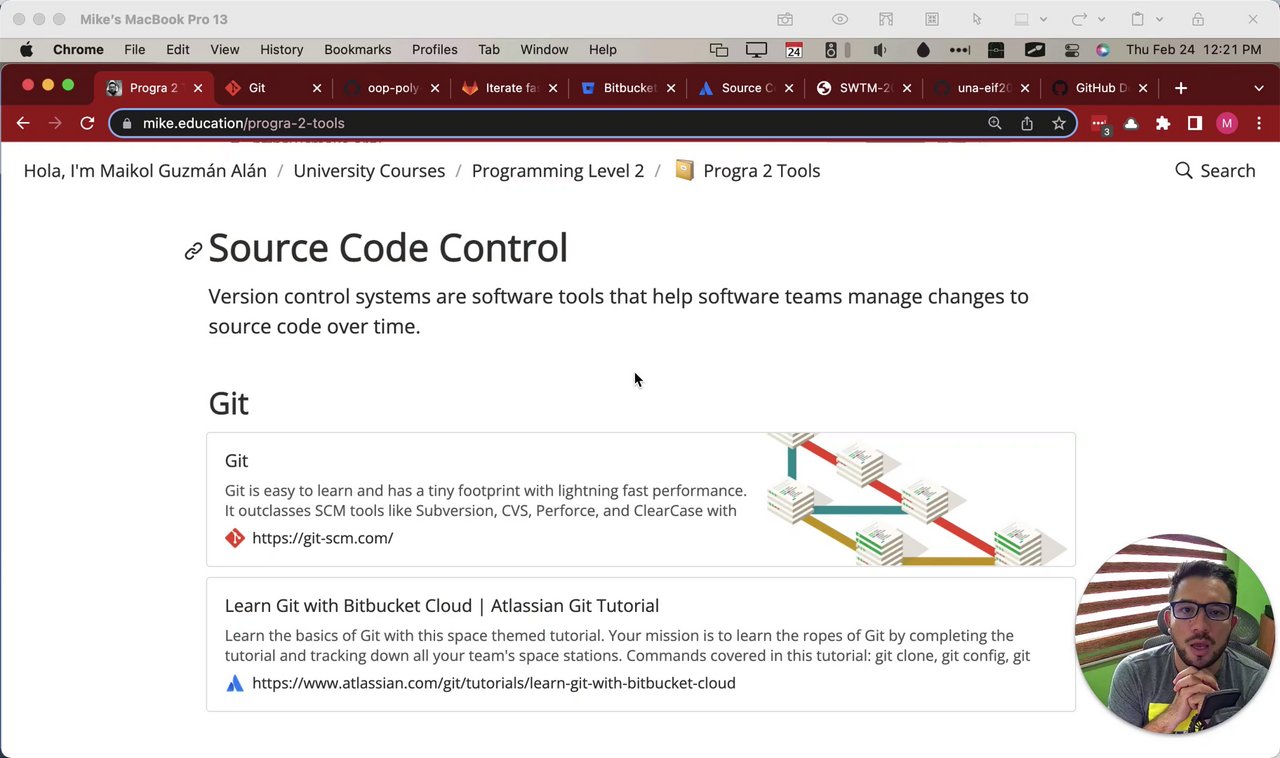View site info via the lock icon
This screenshot has height=758, width=1280.
point(126,123)
